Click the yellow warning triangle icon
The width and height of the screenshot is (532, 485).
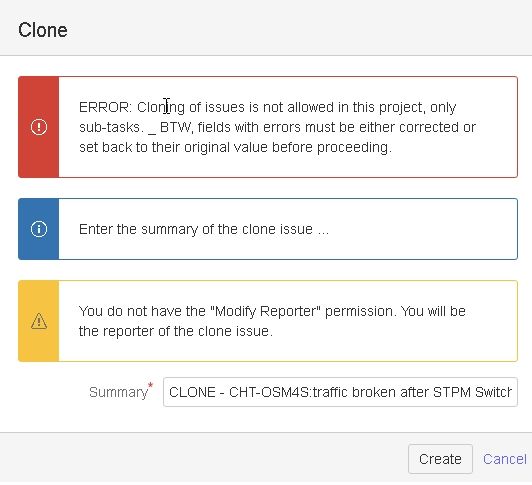tap(39, 321)
